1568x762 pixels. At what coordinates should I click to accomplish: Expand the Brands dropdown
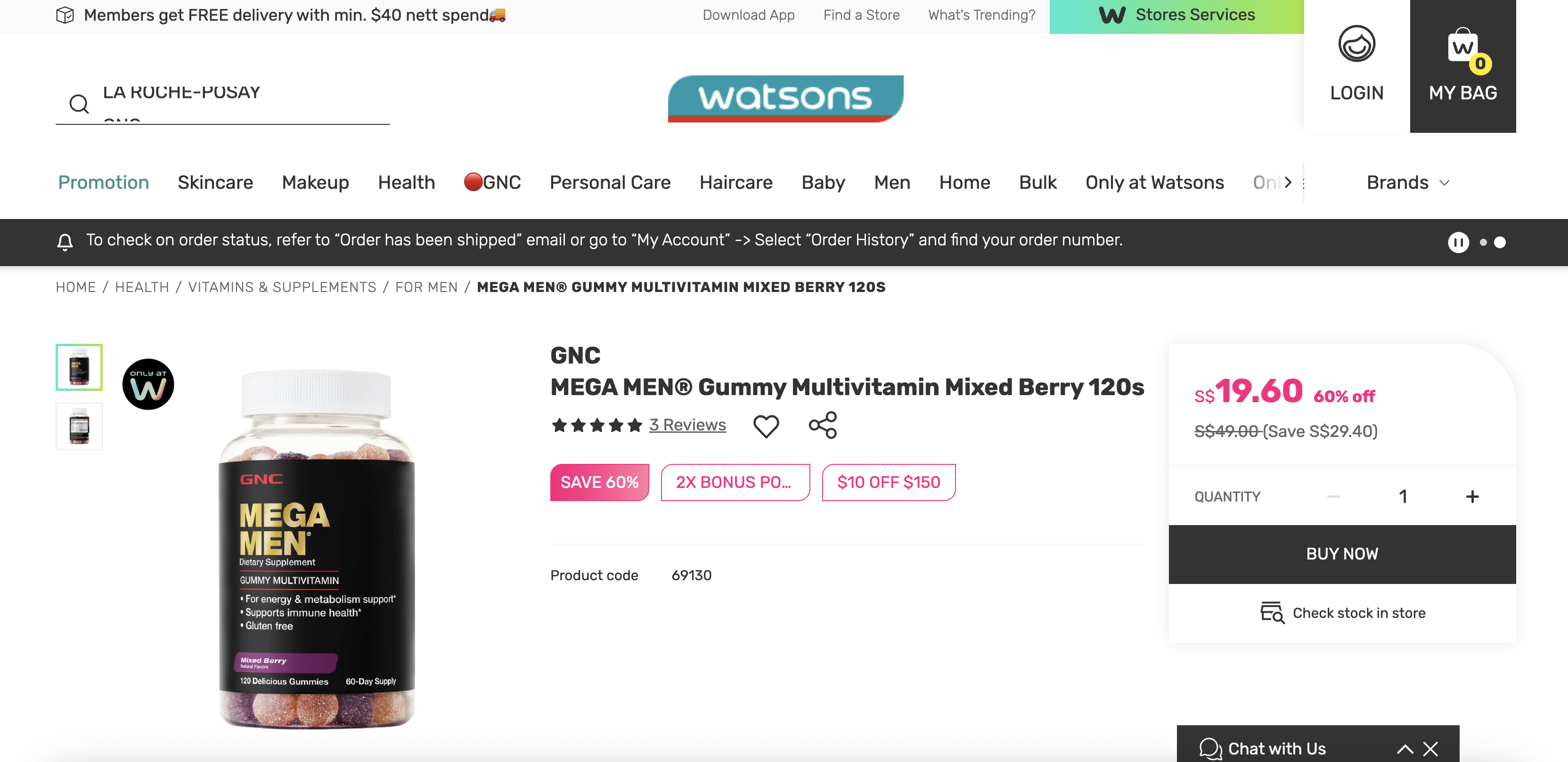[x=1408, y=183]
